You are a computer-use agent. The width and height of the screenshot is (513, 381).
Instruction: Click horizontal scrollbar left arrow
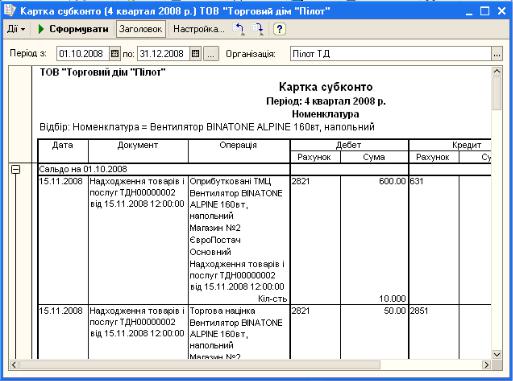click(14, 365)
